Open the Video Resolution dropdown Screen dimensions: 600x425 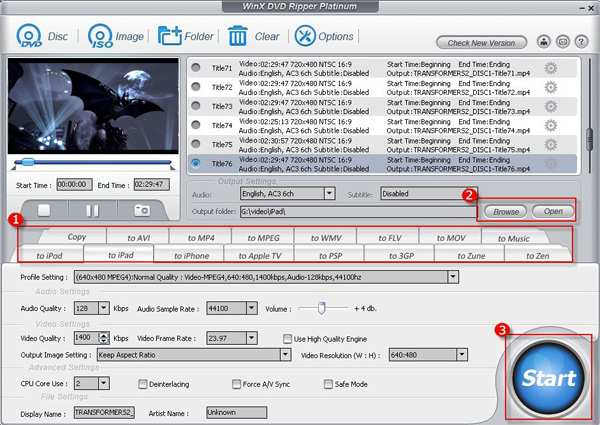click(x=461, y=355)
